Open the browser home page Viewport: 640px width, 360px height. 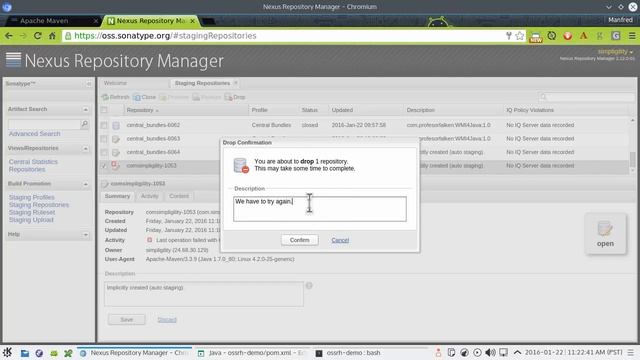52,36
